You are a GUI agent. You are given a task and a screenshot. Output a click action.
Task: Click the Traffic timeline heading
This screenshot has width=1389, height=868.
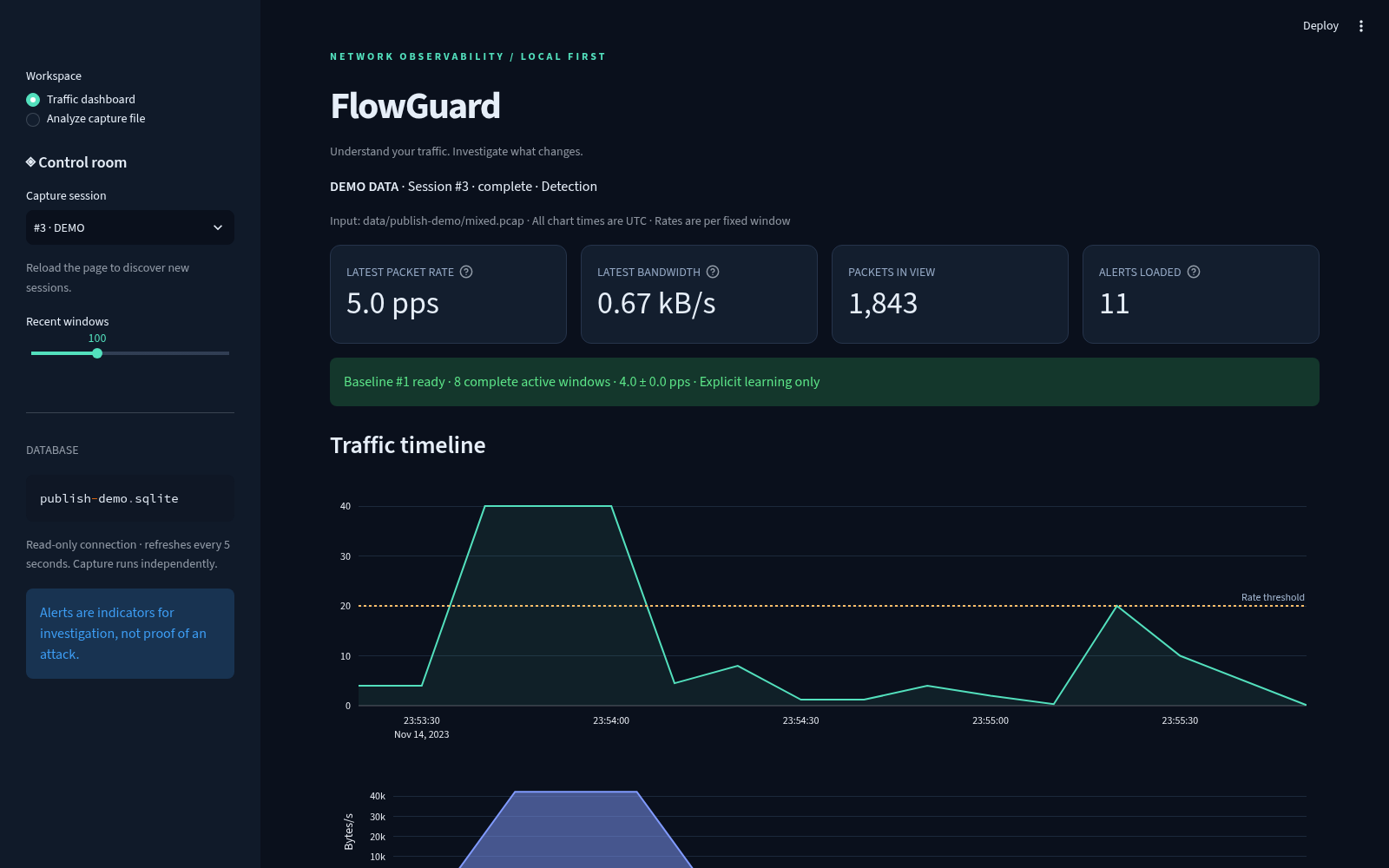point(408,445)
